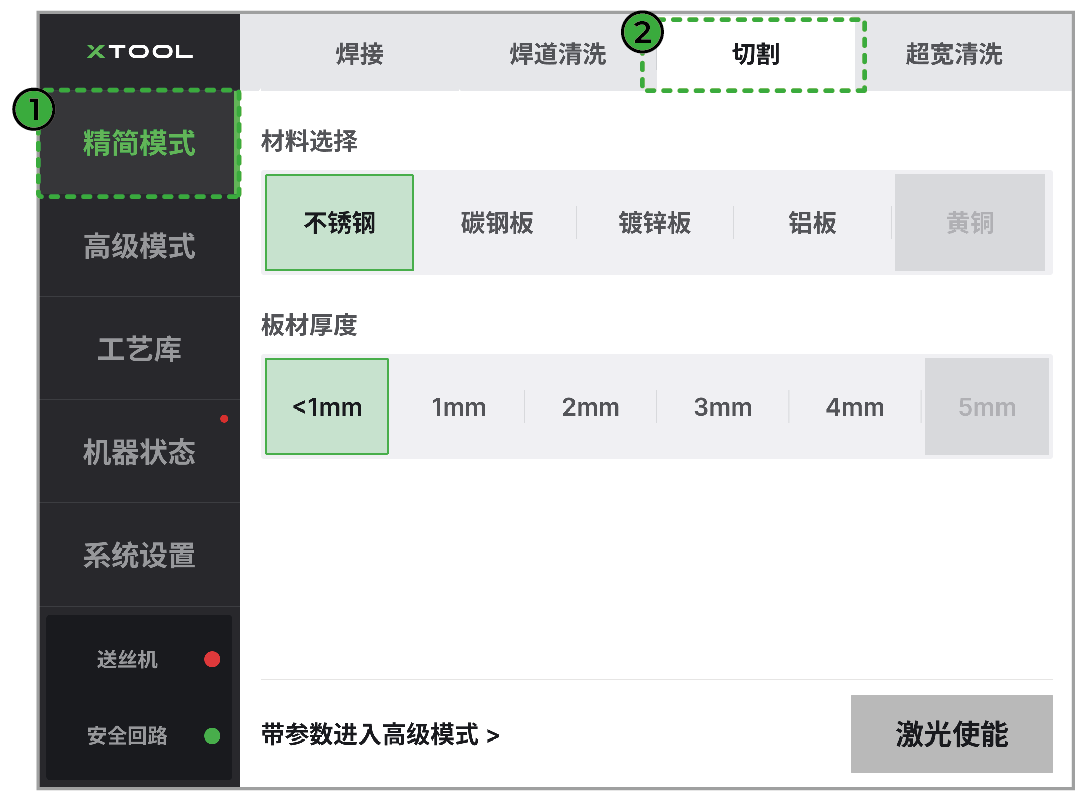Select <1mm plate thickness
The image size is (1088, 801).
click(x=327, y=407)
